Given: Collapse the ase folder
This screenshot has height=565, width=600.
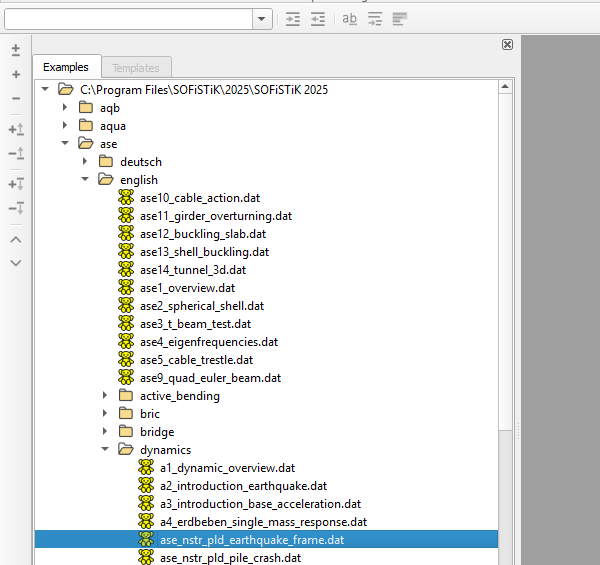Looking at the screenshot, I should (65, 143).
